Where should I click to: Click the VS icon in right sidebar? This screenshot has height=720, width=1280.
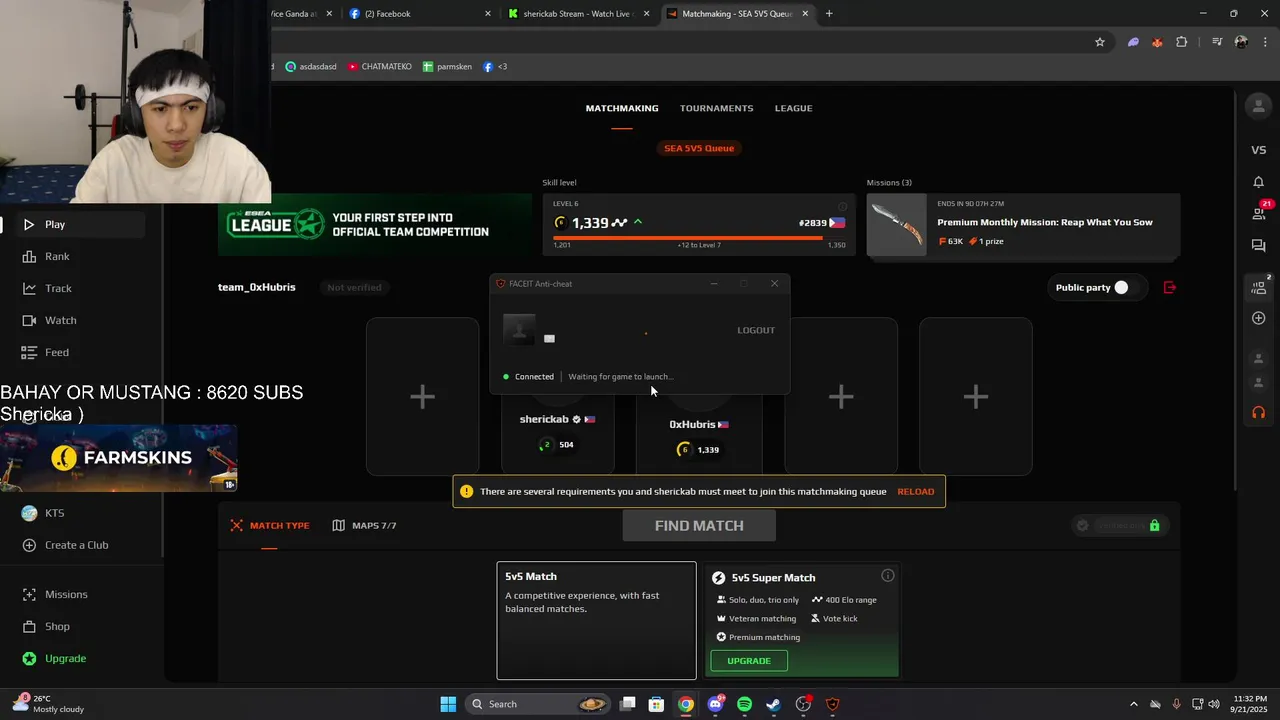click(x=1258, y=150)
